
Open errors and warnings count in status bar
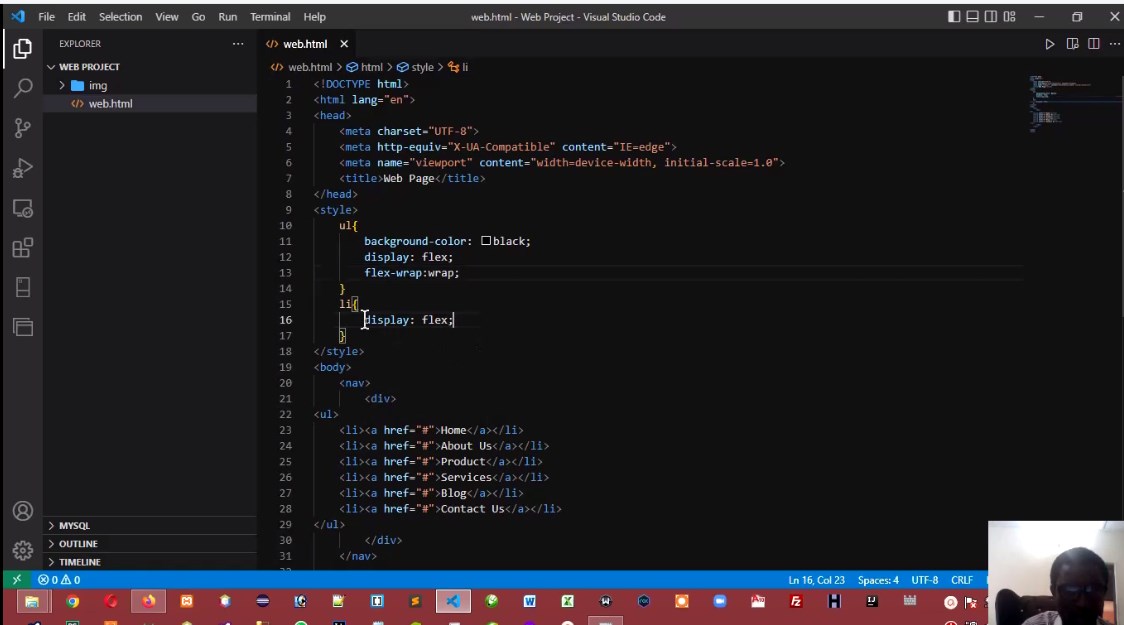click(59, 579)
